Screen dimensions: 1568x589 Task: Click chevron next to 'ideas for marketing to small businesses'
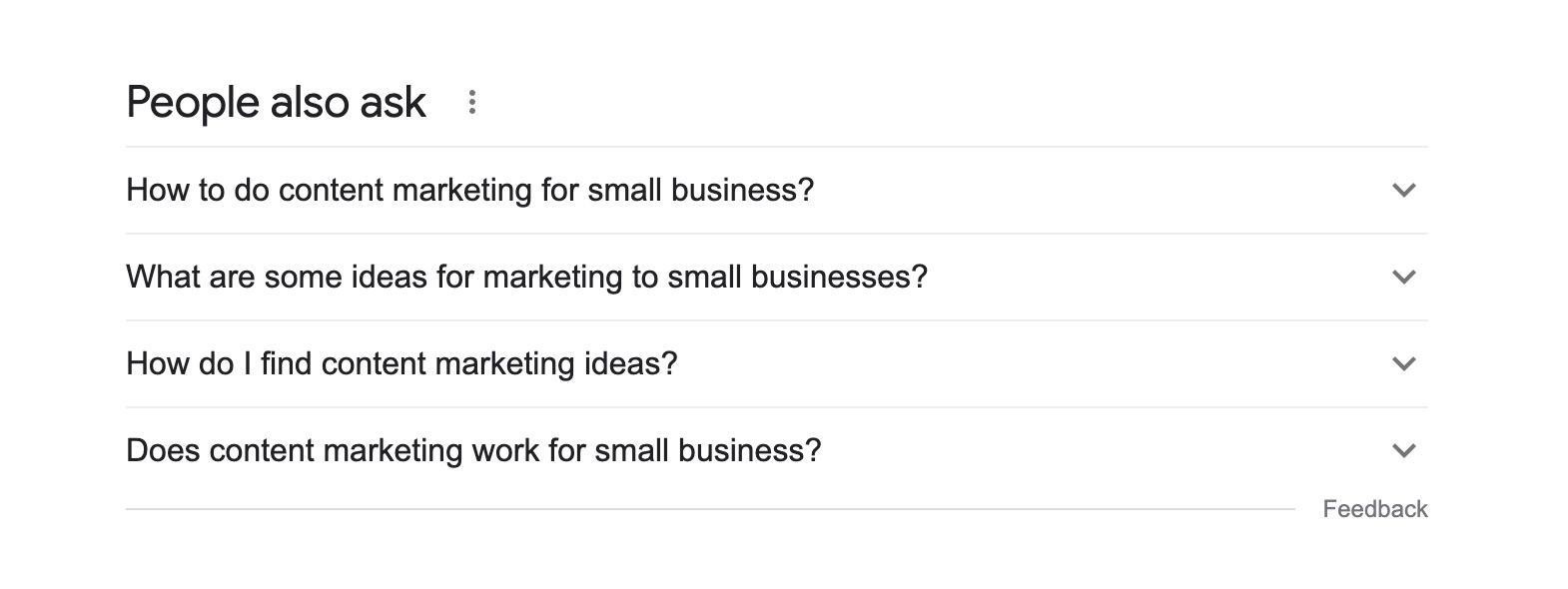tap(1403, 277)
